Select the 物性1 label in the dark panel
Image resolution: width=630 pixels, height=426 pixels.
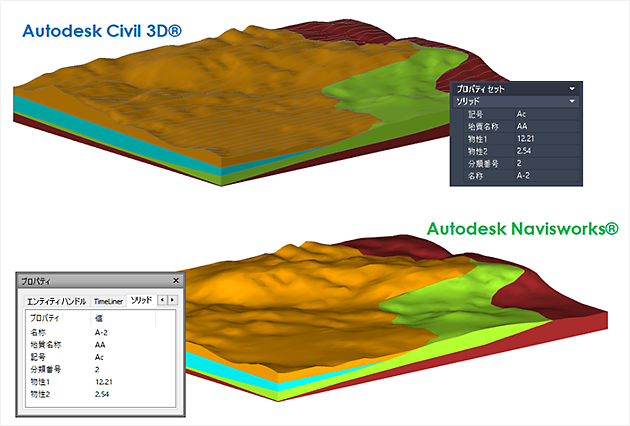(477, 139)
